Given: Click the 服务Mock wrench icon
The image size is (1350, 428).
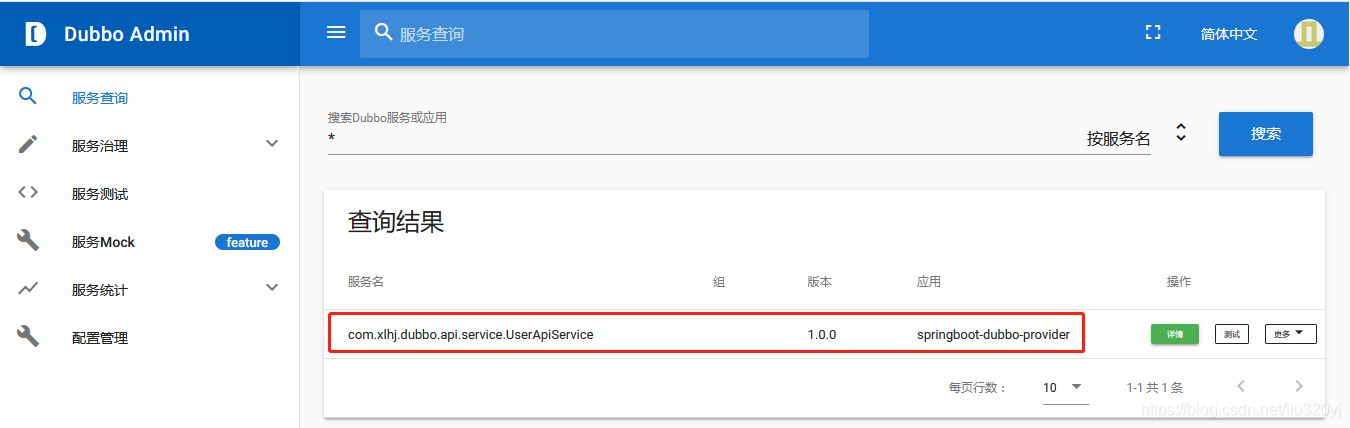Looking at the screenshot, I should (28, 240).
